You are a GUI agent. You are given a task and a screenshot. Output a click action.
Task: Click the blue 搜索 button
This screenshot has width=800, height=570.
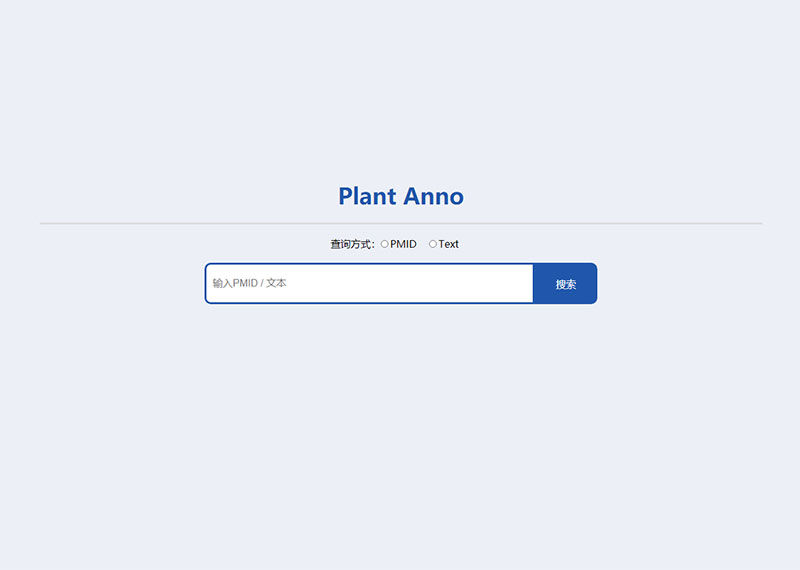565,284
